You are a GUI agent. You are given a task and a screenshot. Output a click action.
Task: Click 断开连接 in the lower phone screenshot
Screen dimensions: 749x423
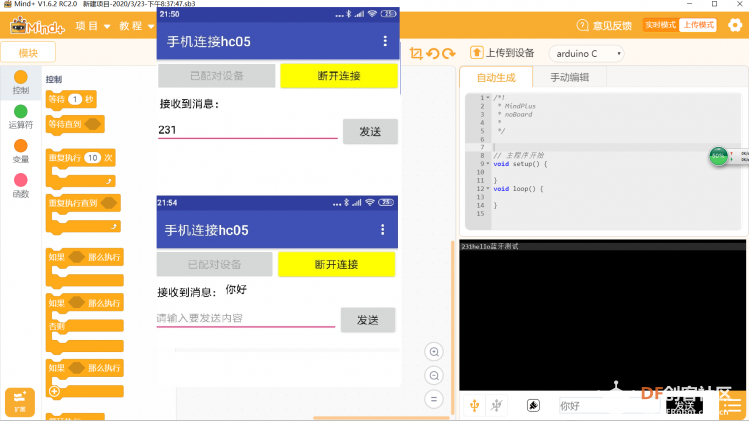coord(336,264)
